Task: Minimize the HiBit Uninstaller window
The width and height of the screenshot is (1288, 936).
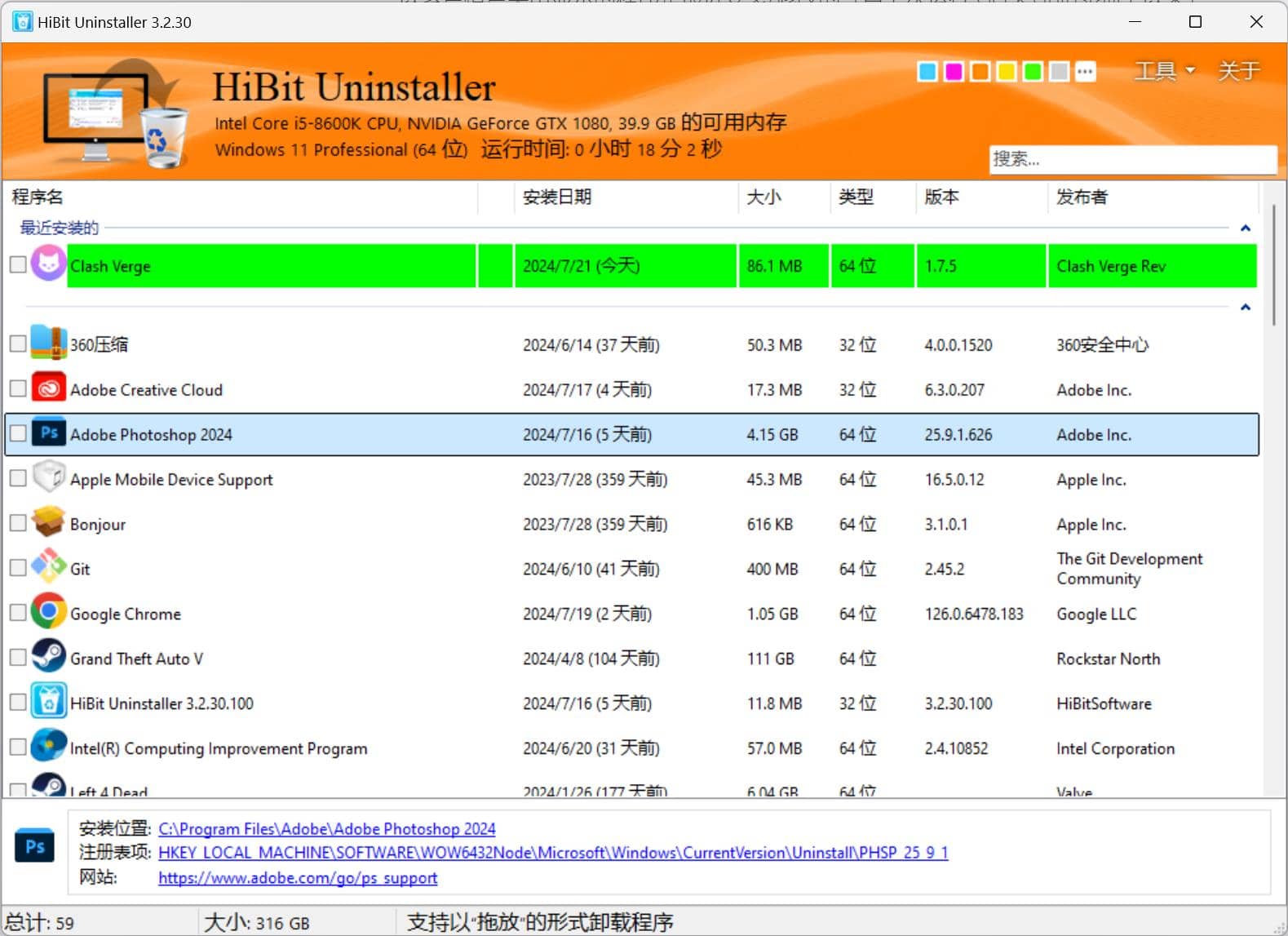Action: tap(1135, 22)
